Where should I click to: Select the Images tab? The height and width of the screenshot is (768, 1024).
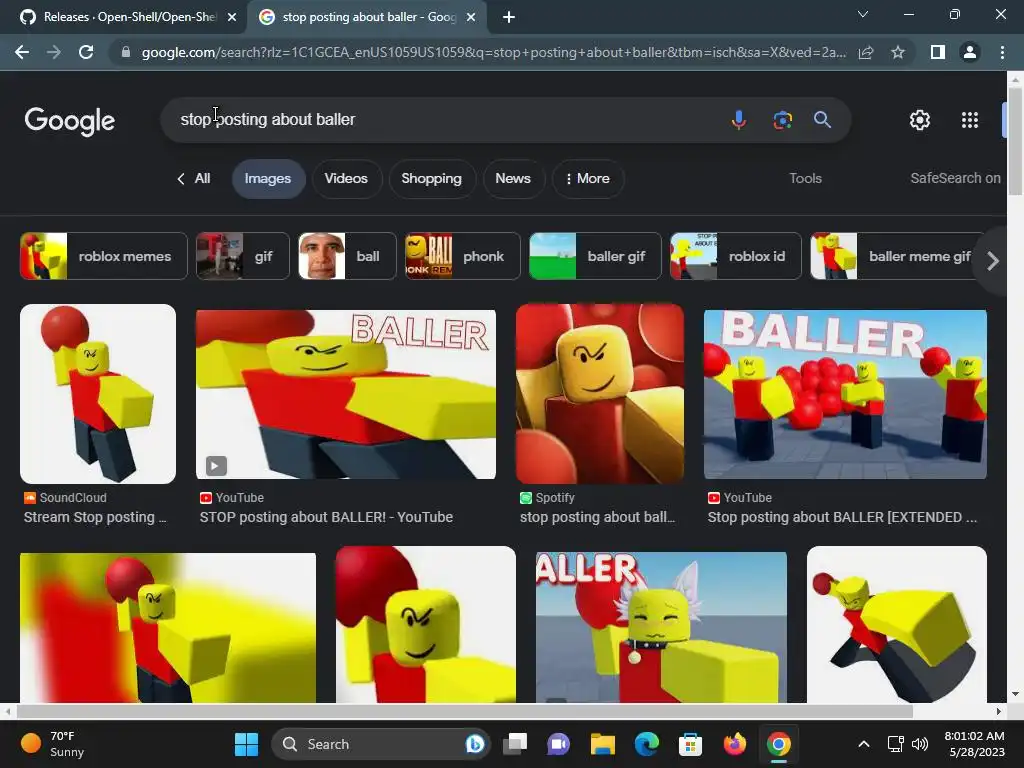[268, 178]
